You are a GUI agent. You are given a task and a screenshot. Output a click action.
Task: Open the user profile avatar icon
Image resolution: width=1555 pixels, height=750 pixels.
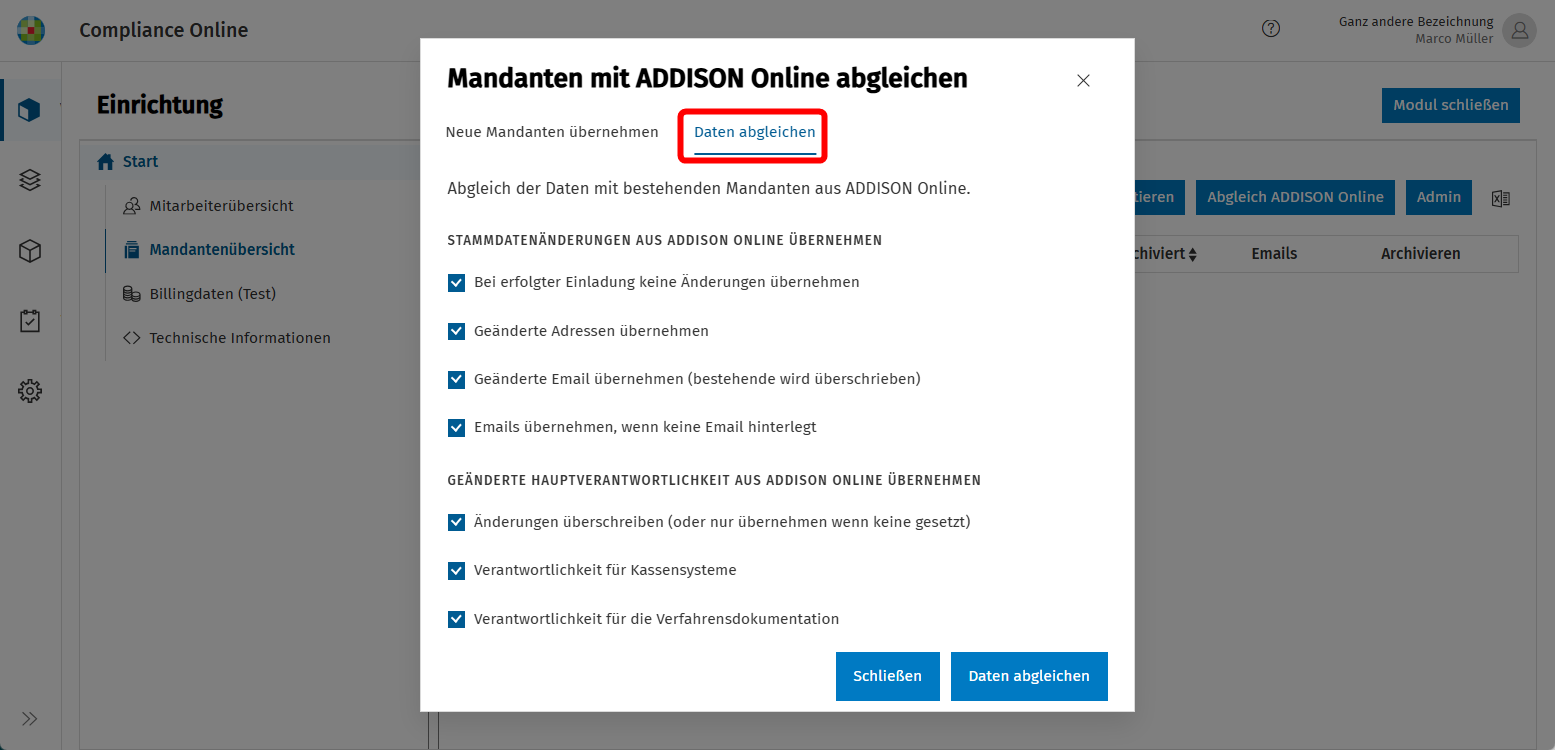(1520, 30)
